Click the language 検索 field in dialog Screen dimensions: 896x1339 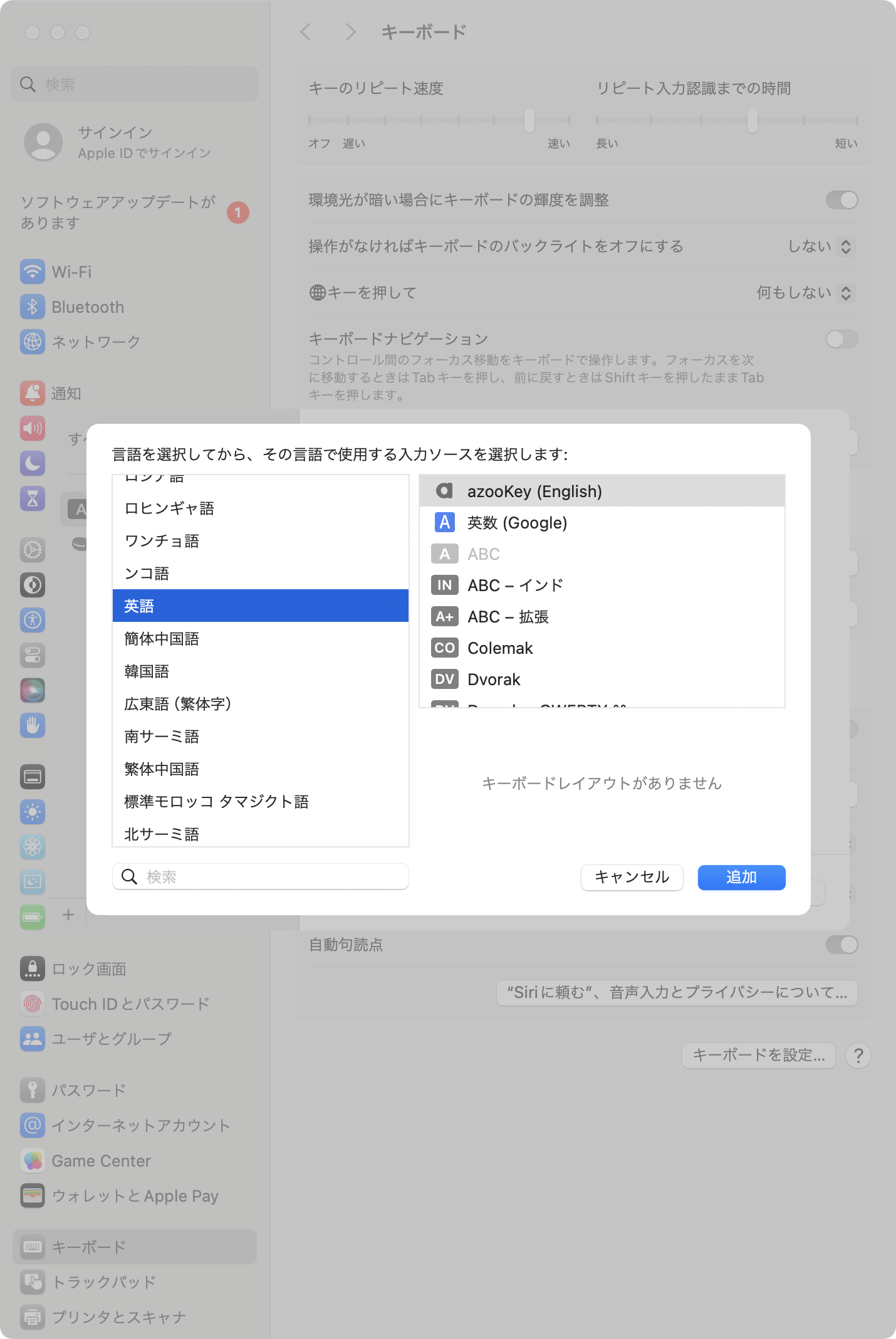coord(261,876)
